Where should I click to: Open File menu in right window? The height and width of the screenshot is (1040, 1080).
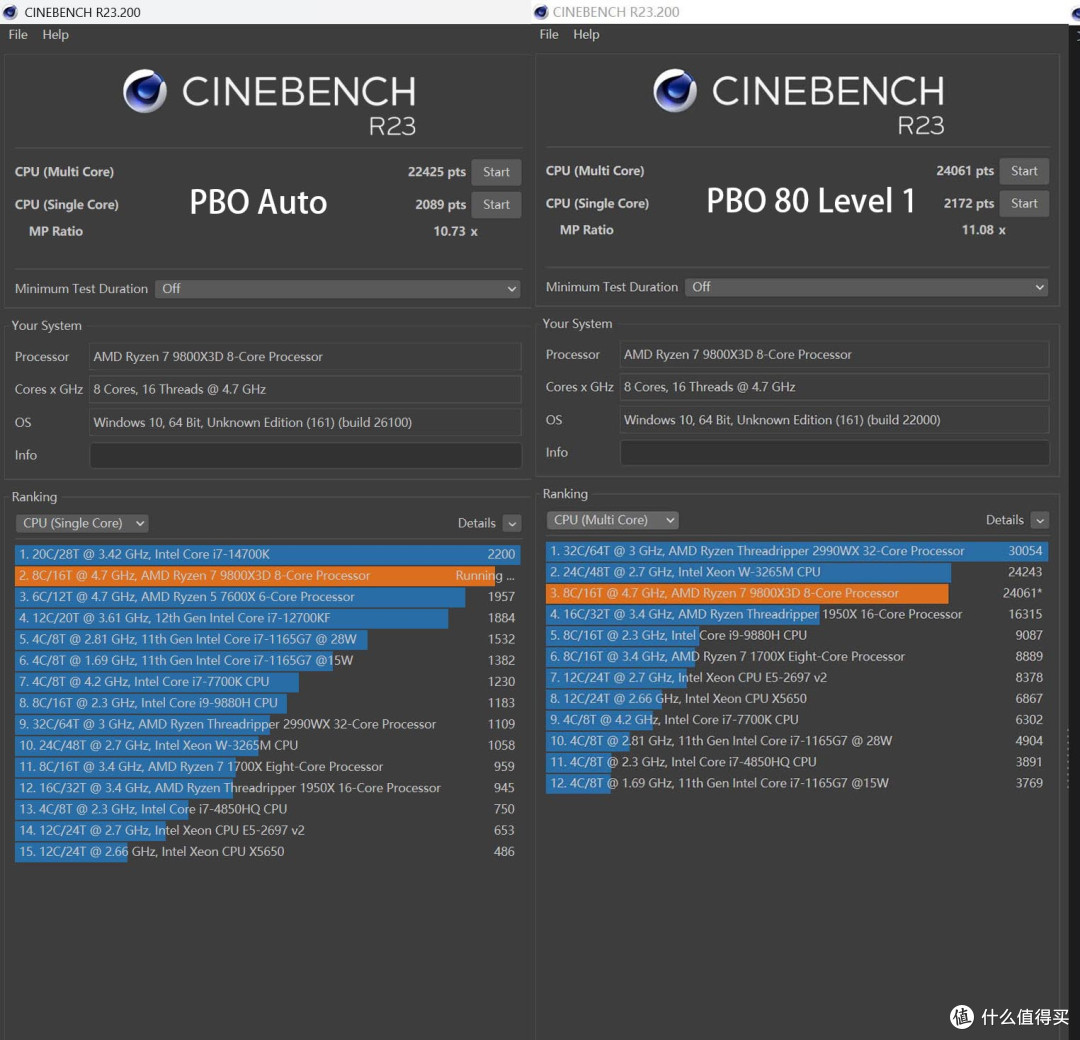pyautogui.click(x=549, y=34)
